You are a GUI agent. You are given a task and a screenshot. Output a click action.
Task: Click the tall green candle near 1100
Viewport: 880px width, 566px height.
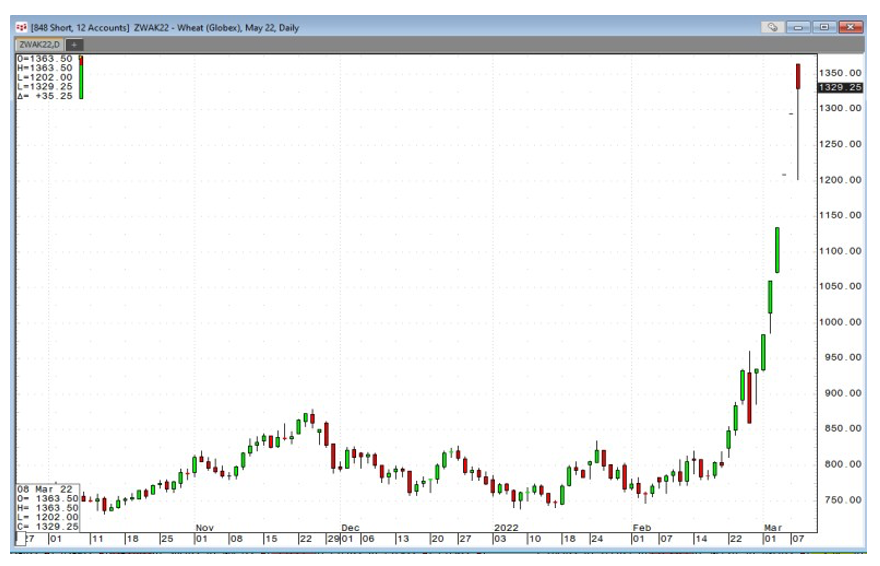[777, 250]
